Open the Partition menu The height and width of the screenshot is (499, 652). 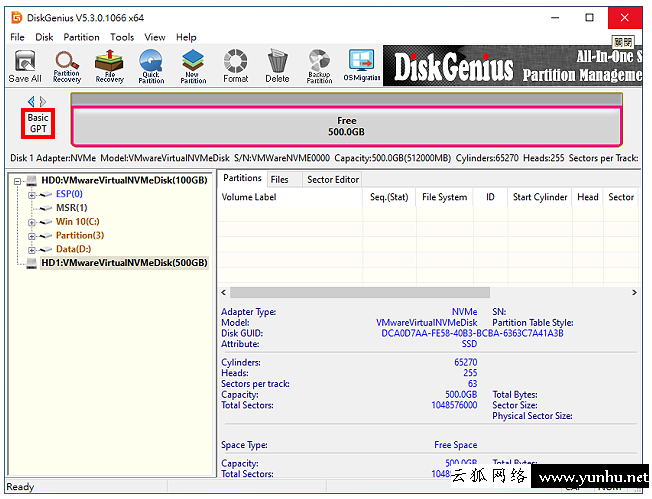click(x=82, y=37)
